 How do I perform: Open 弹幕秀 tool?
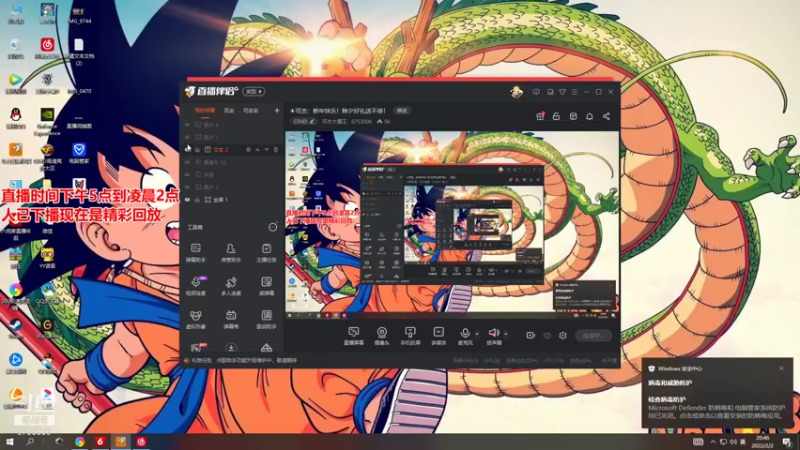(x=231, y=319)
